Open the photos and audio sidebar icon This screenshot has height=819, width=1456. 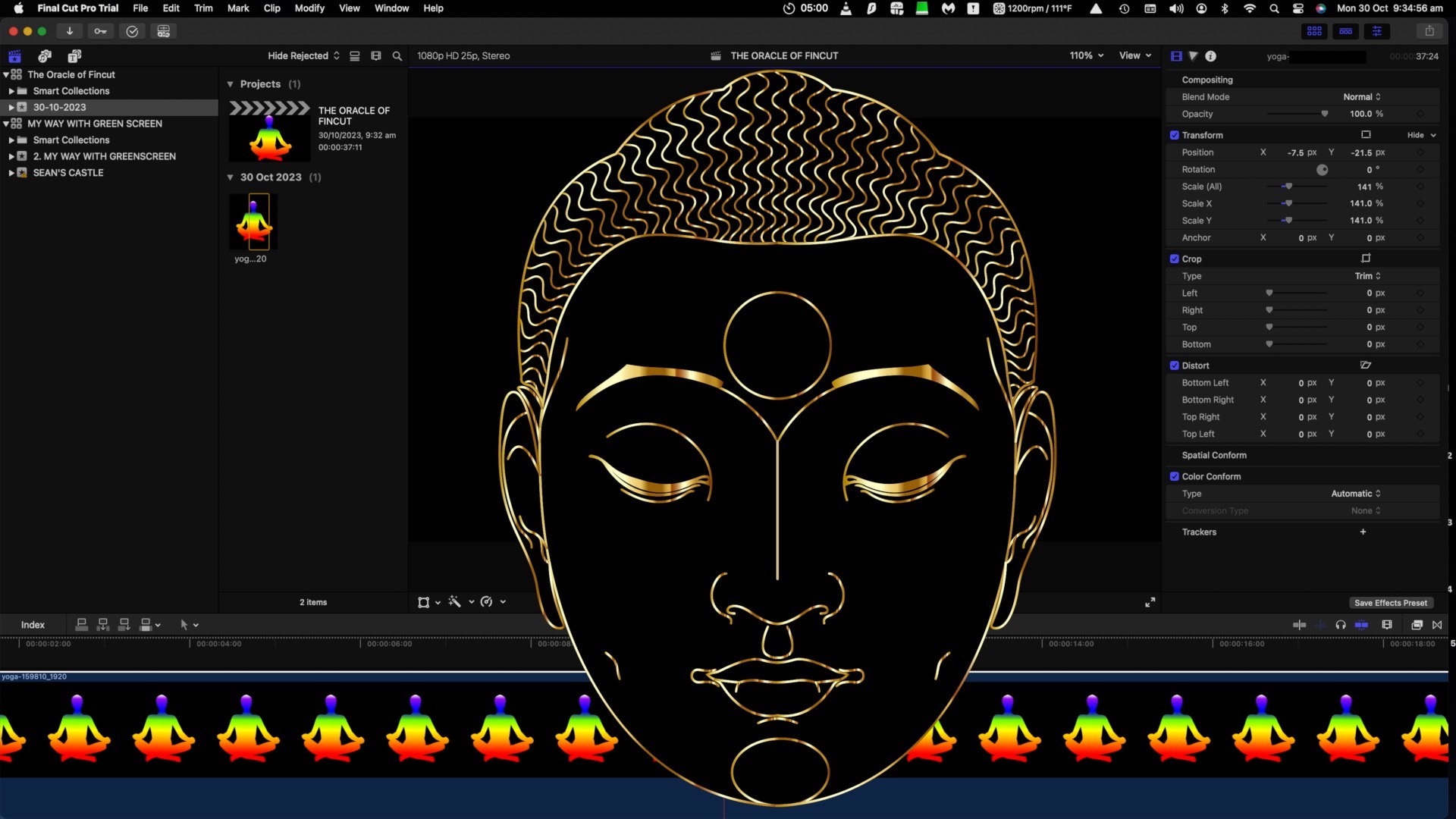(45, 56)
